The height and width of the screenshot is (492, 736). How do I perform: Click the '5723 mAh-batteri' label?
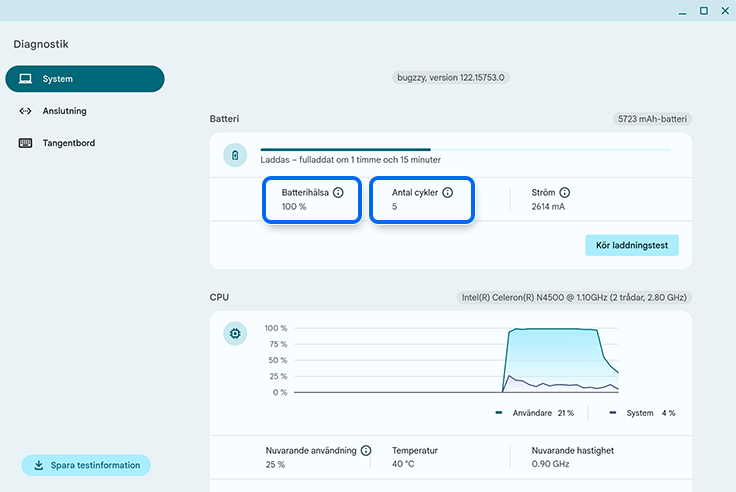652,119
